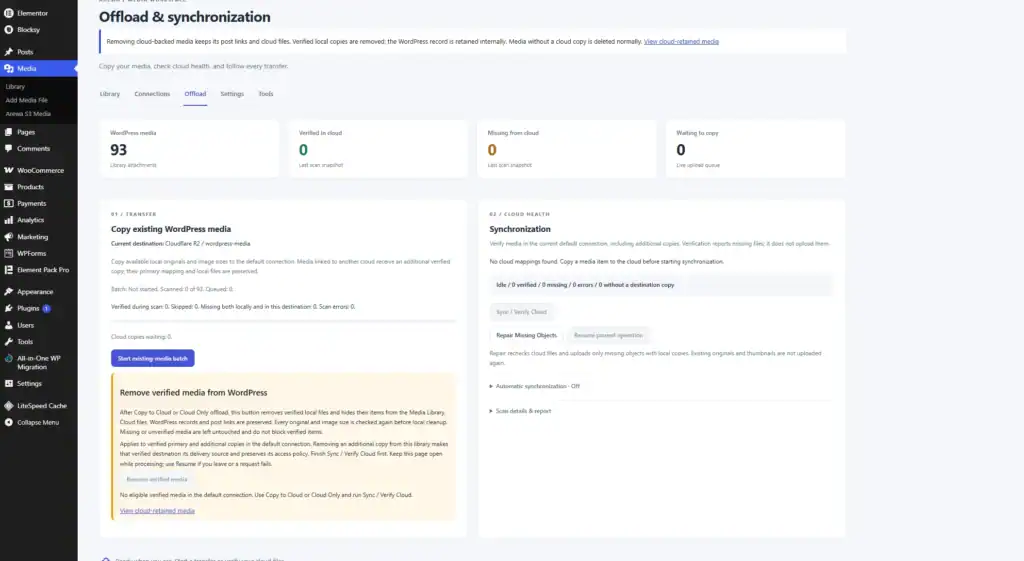Open Users via the person icon
This screenshot has width=1024, height=561.
point(8,325)
